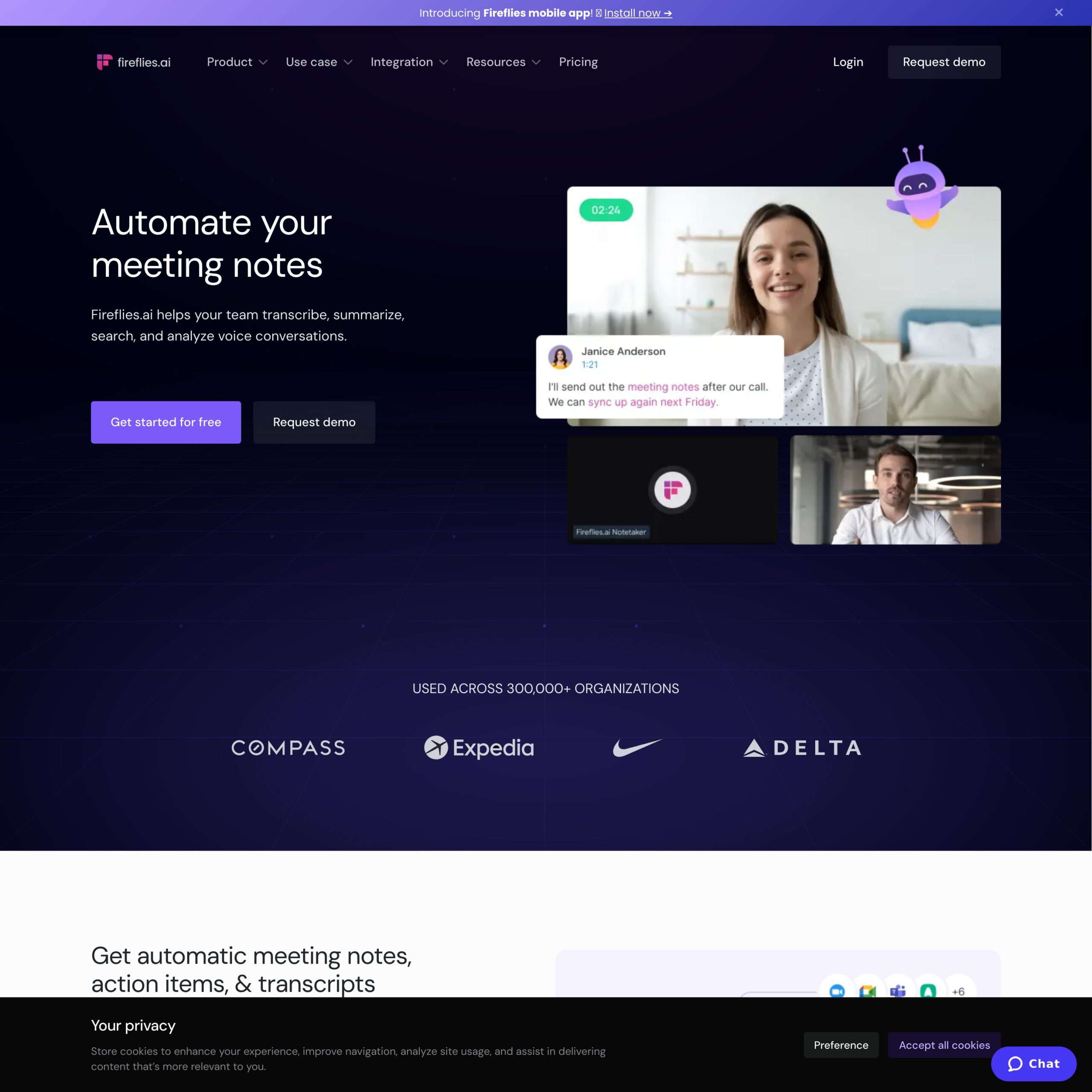Click the Request demo button
This screenshot has height=1092, width=1092.
coord(944,62)
